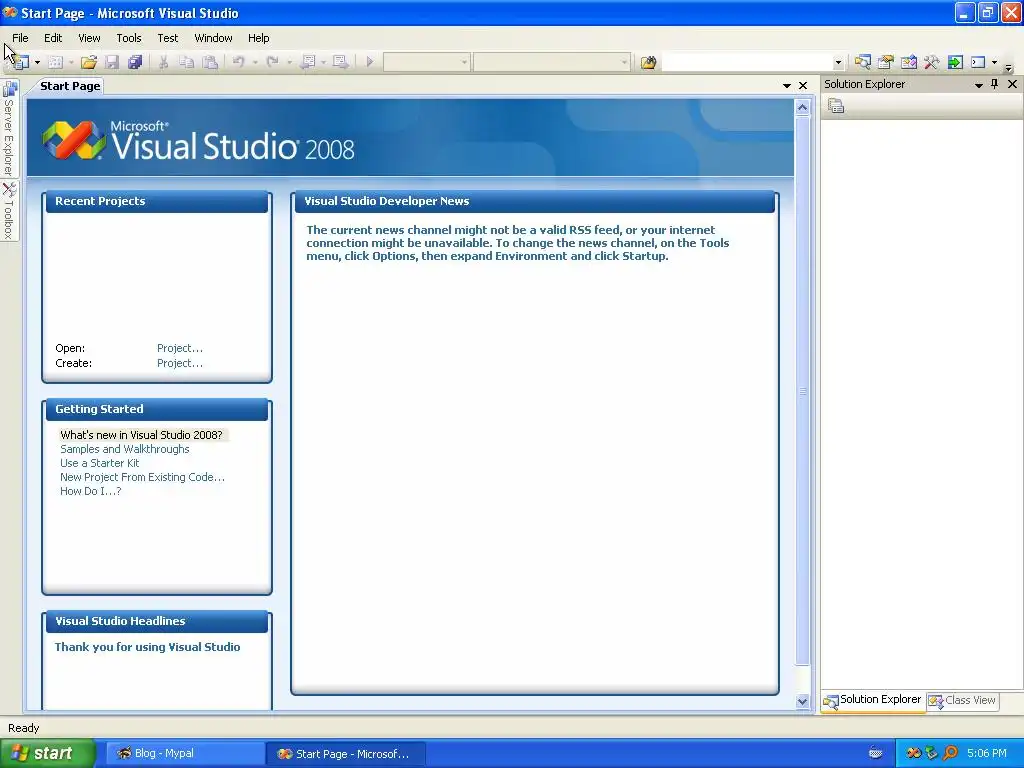Close the Start Page document tab
Viewport: 1024px width, 768px height.
pyautogui.click(x=803, y=86)
